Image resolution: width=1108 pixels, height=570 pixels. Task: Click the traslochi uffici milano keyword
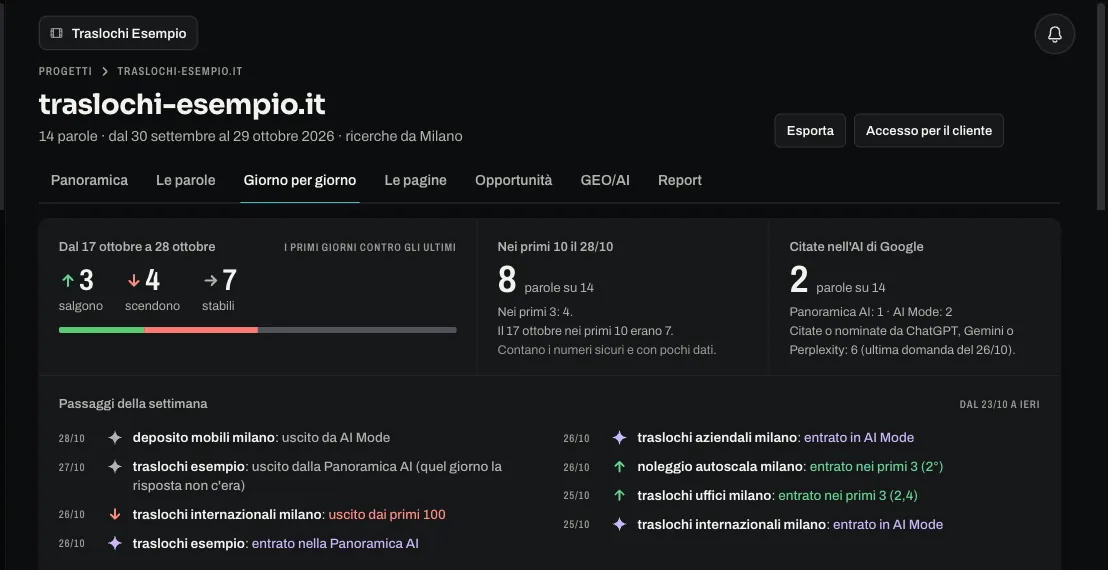click(704, 495)
